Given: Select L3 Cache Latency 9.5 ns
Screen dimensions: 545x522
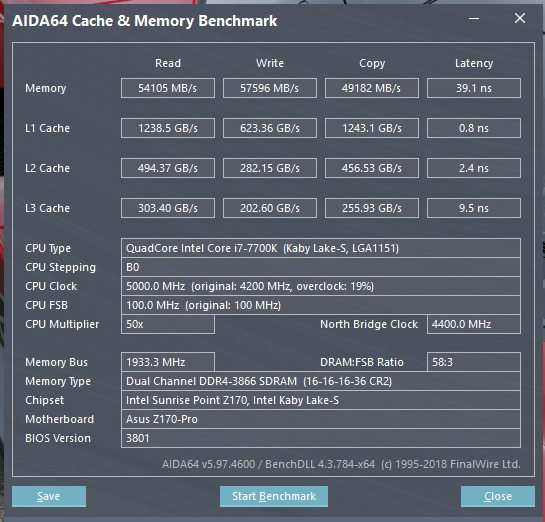Looking at the screenshot, I should tap(474, 208).
